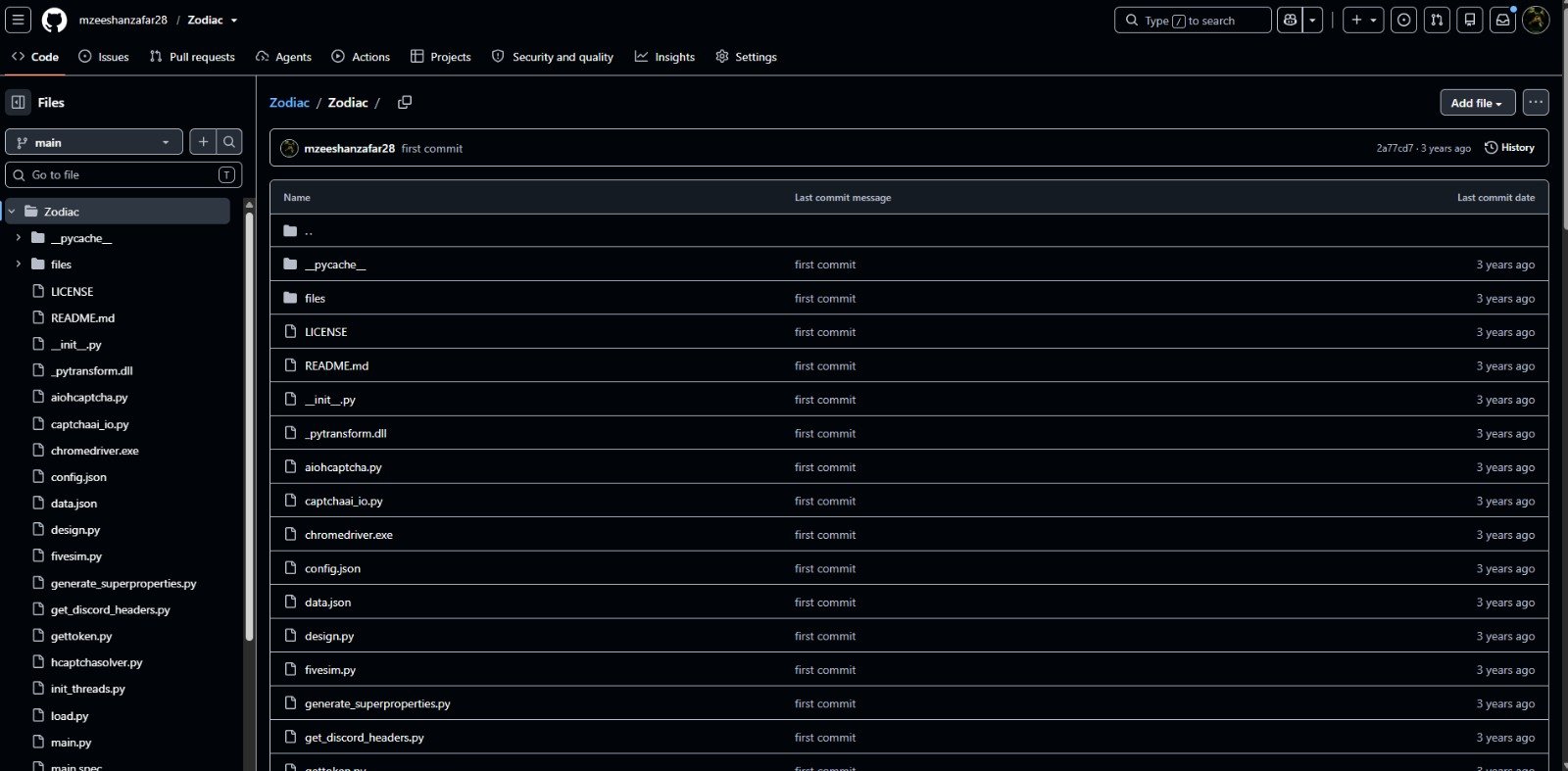Open the Projects tab
This screenshot has height=771, width=1568.
point(441,57)
